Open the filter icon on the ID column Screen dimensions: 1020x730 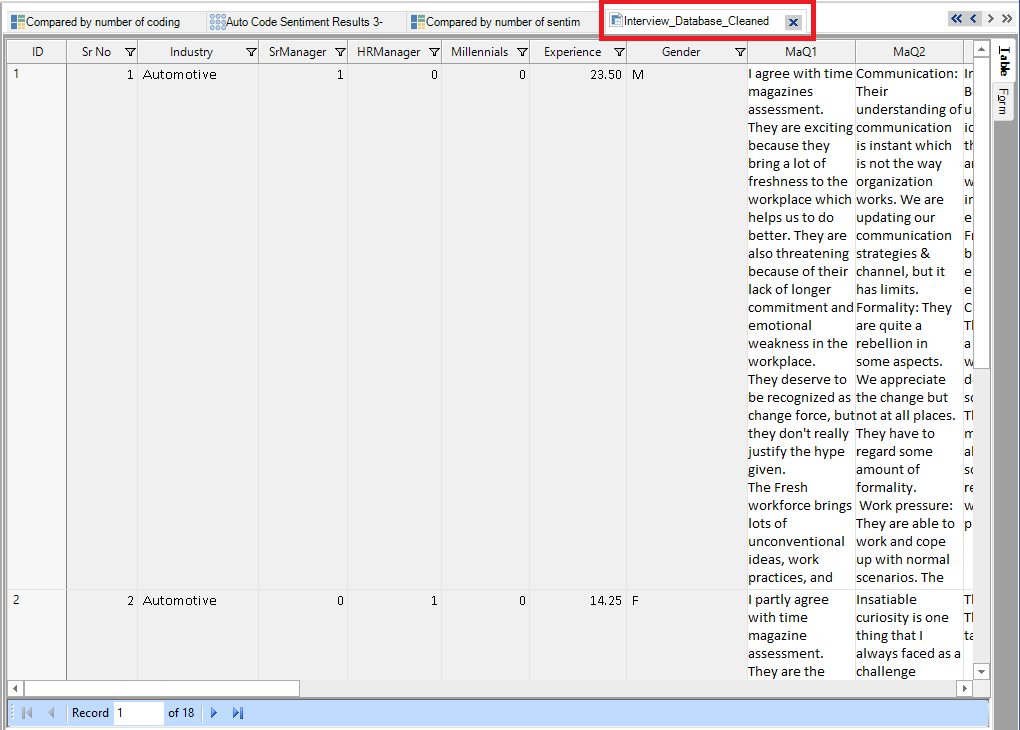coord(55,51)
